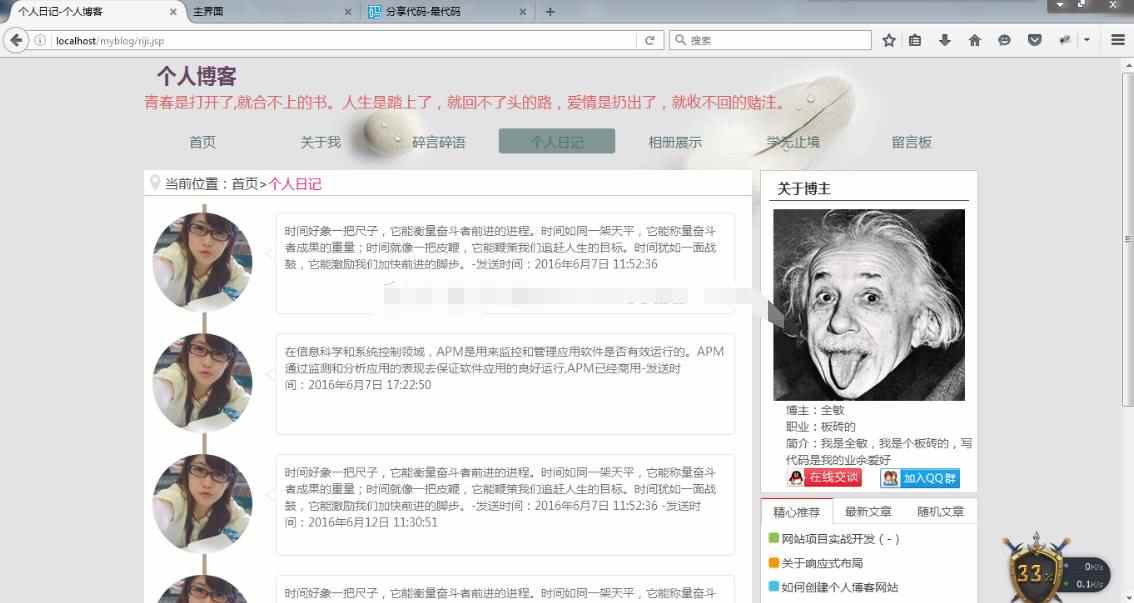Open the downloads arrow icon
This screenshot has height=603, width=1134.
point(945,40)
